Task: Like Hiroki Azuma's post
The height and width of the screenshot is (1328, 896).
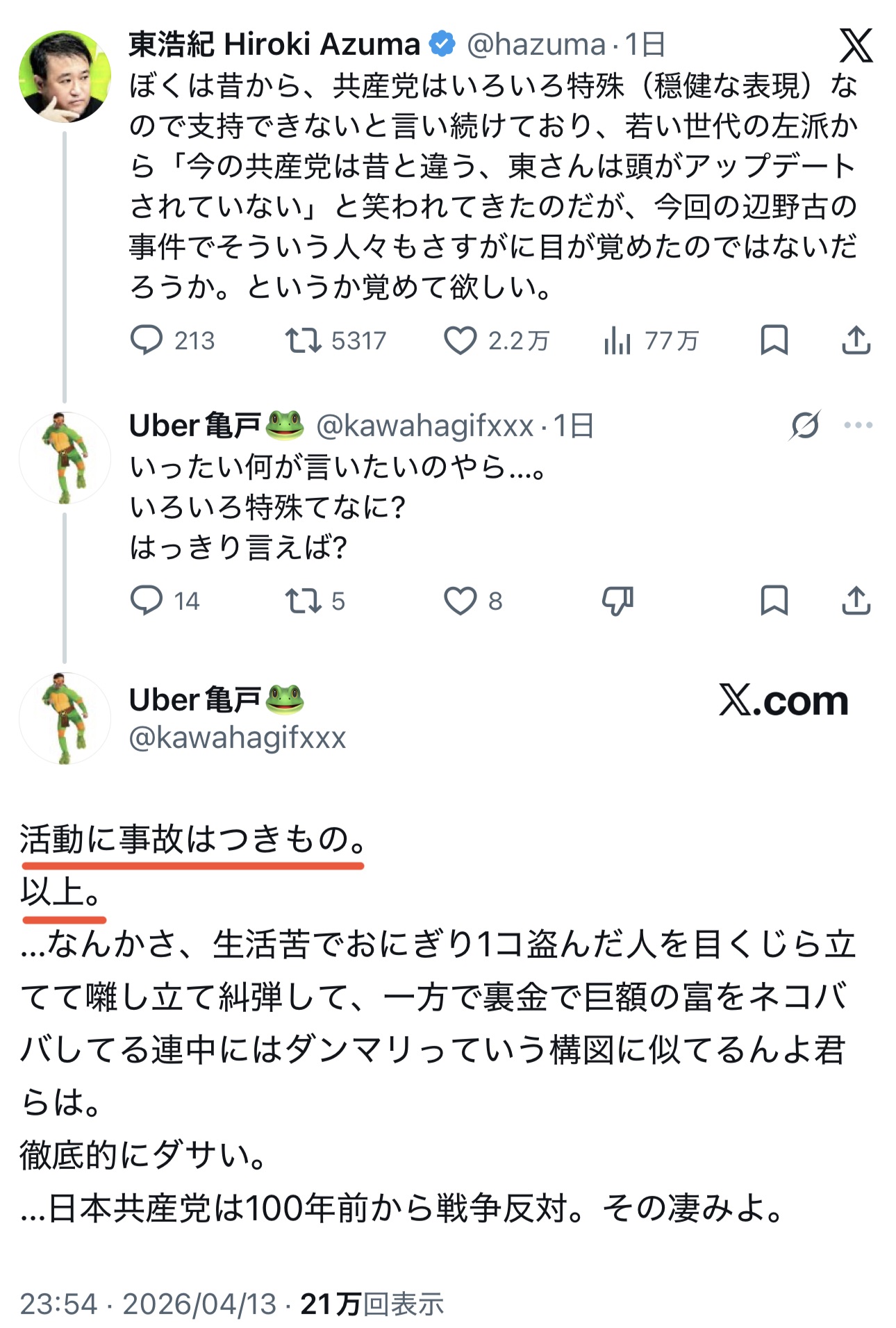Action: tap(460, 340)
